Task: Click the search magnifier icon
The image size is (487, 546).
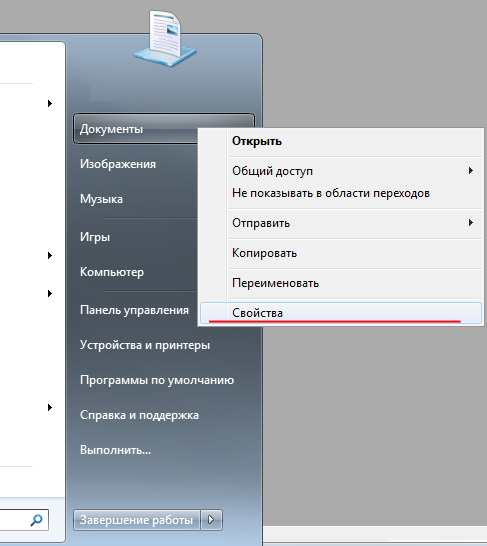Action: [x=37, y=520]
